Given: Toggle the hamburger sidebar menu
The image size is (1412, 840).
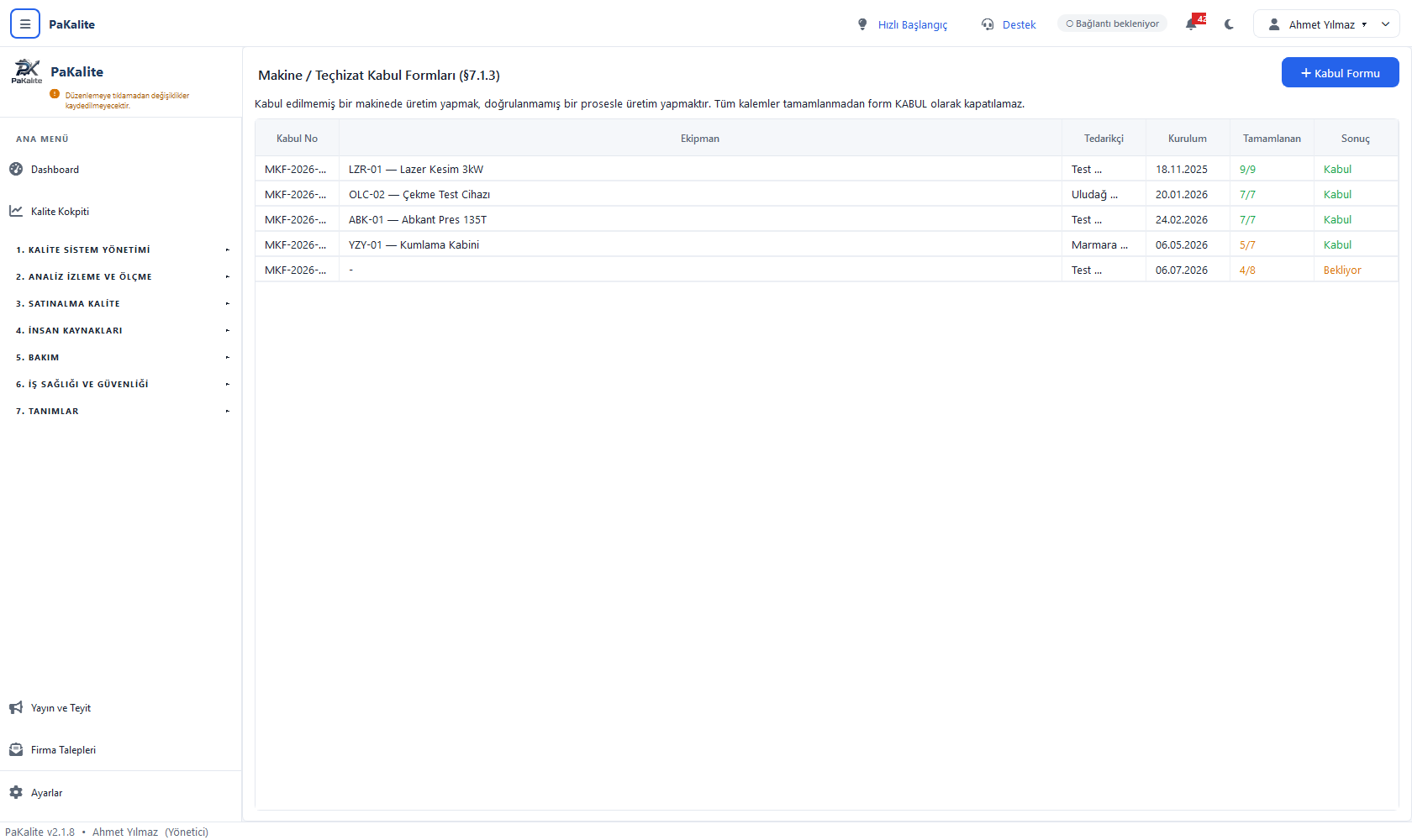Looking at the screenshot, I should pos(25,24).
